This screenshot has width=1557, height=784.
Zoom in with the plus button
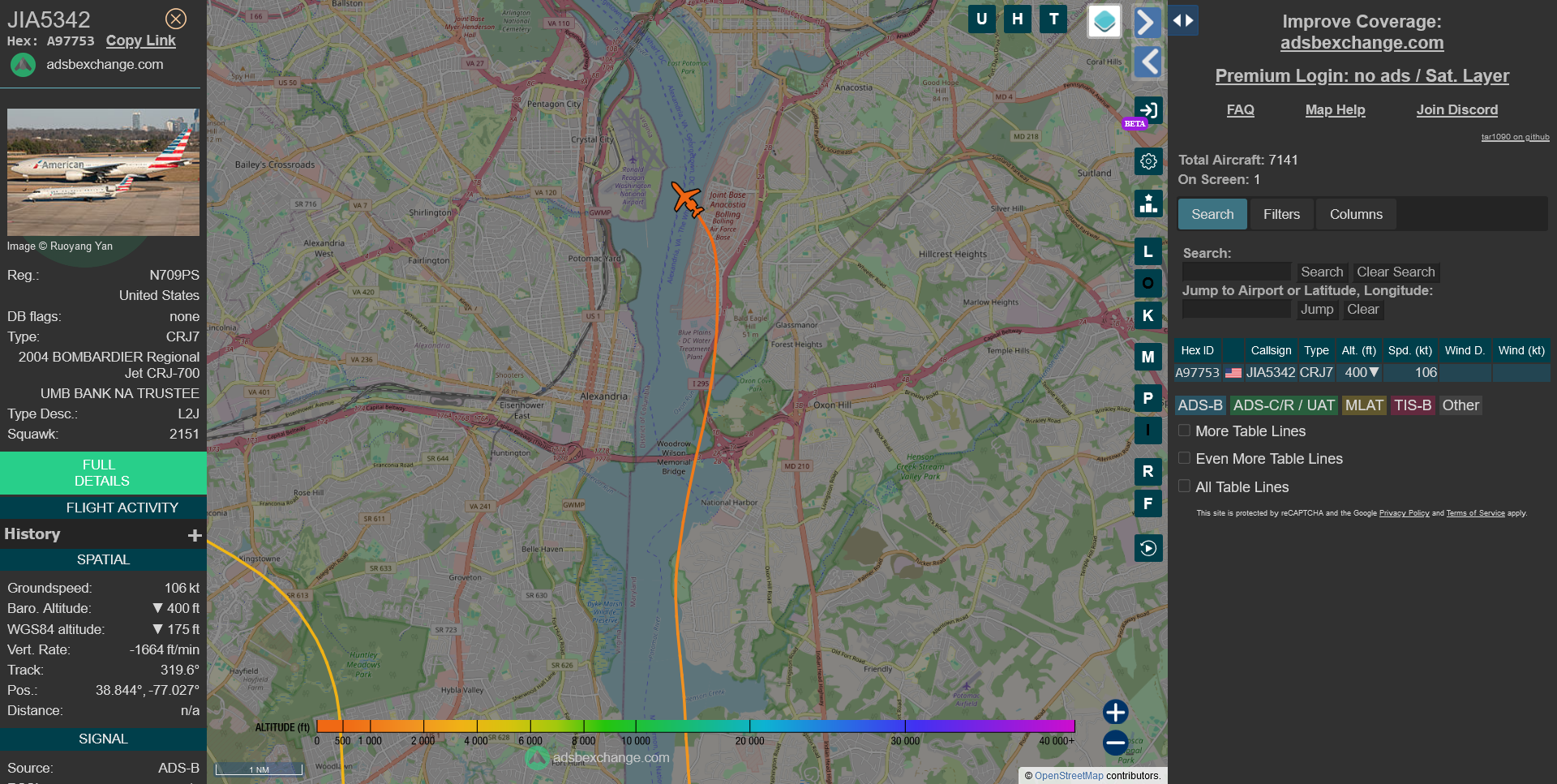pyautogui.click(x=1115, y=712)
